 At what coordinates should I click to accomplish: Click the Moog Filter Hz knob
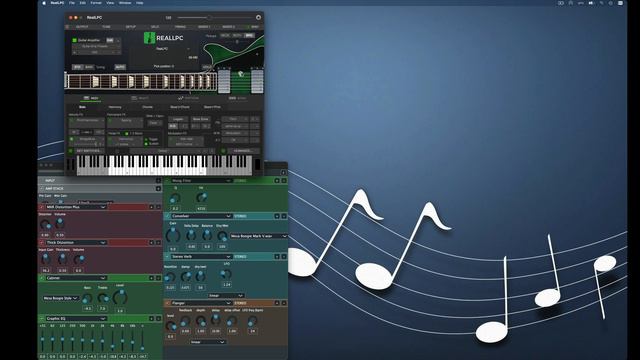(x=201, y=198)
